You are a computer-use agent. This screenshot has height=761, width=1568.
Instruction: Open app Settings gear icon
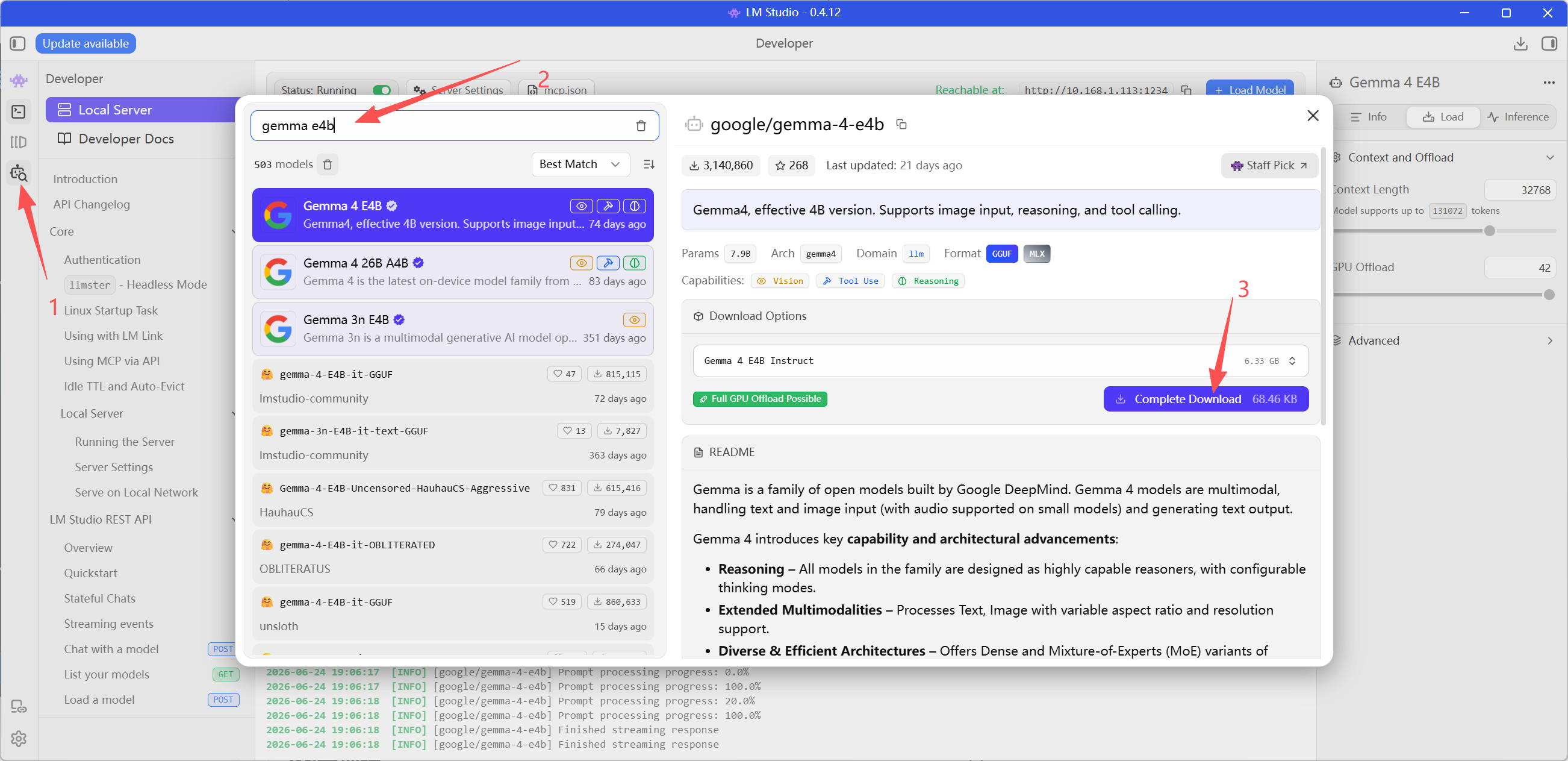(19, 739)
